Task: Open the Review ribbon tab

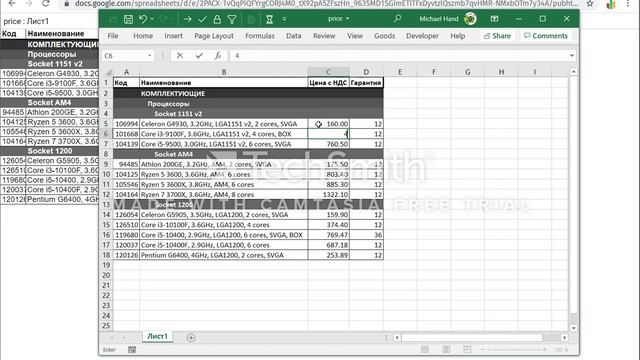Action: (324, 36)
